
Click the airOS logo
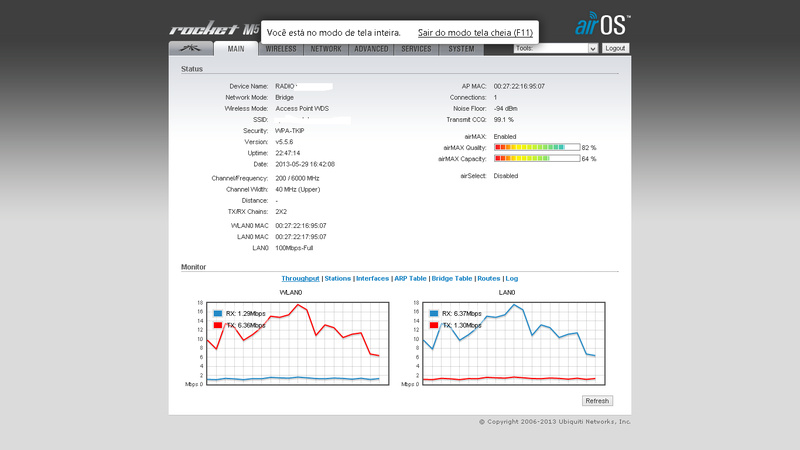(x=603, y=23)
